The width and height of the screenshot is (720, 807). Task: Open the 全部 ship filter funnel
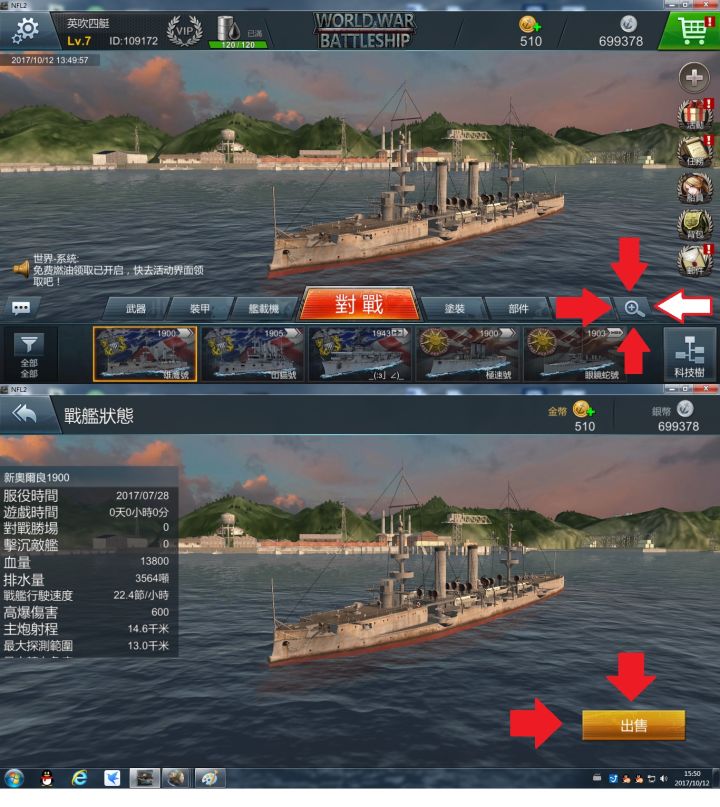[x=29, y=354]
